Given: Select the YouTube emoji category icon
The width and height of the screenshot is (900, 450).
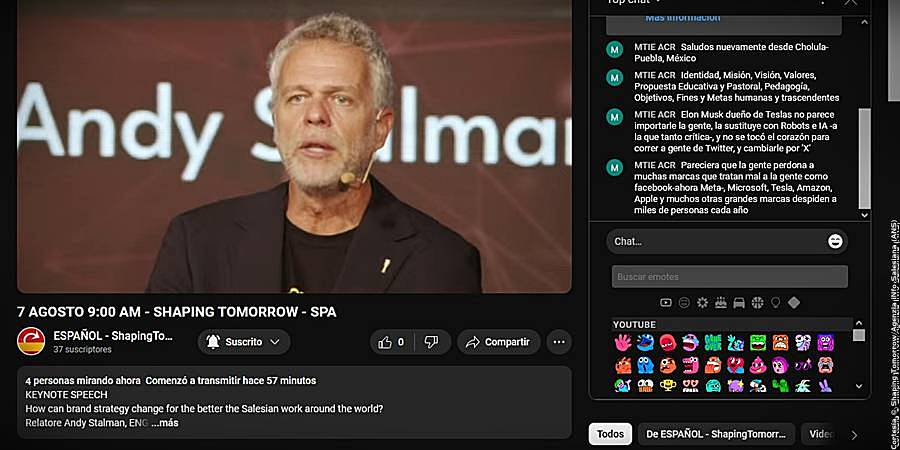Looking at the screenshot, I should click(x=666, y=302).
